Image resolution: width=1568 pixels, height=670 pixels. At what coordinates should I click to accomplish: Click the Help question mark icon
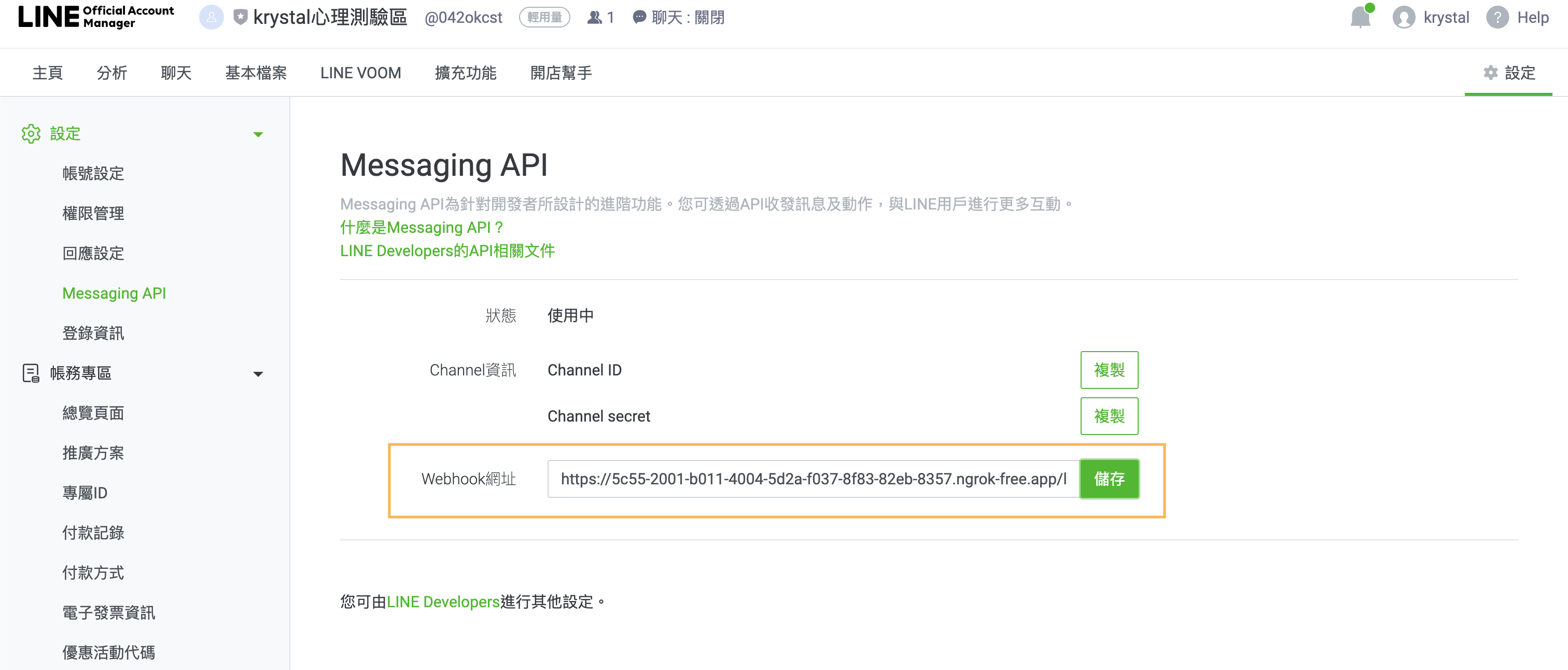tap(1497, 17)
